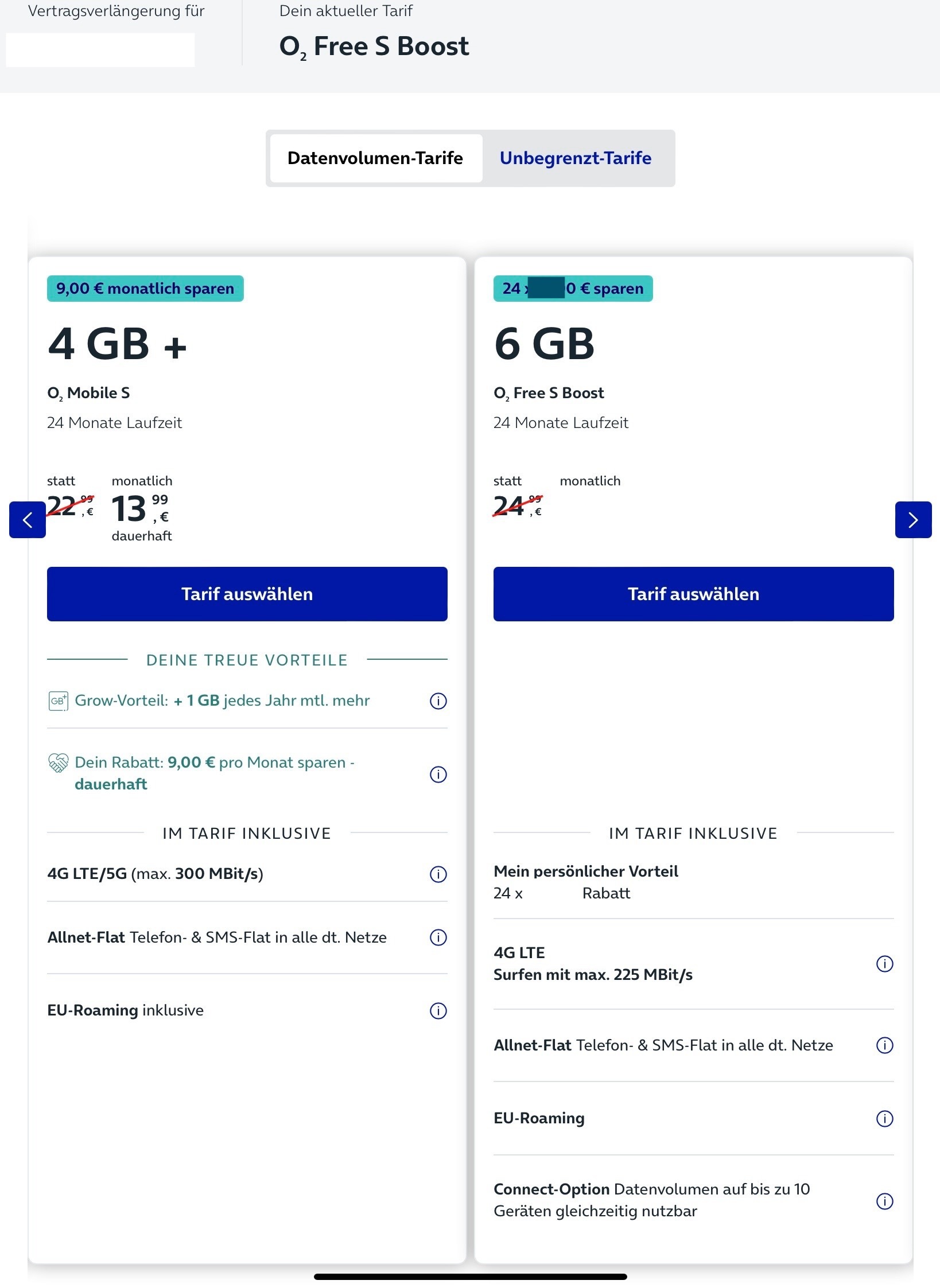
Task: Click the Grow-Vorteil GB icon
Action: (x=58, y=701)
